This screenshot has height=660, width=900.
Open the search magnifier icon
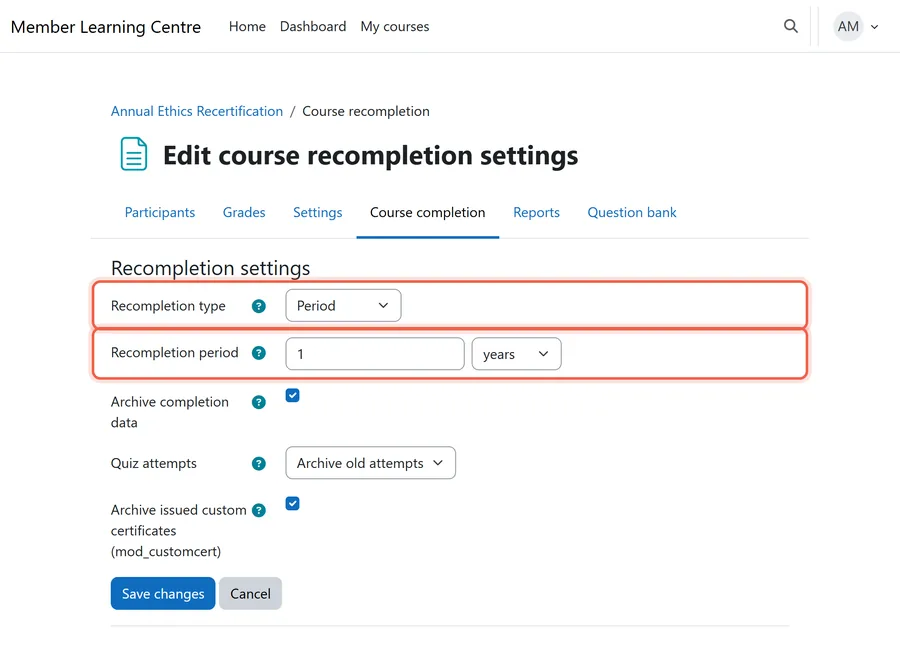coord(790,26)
